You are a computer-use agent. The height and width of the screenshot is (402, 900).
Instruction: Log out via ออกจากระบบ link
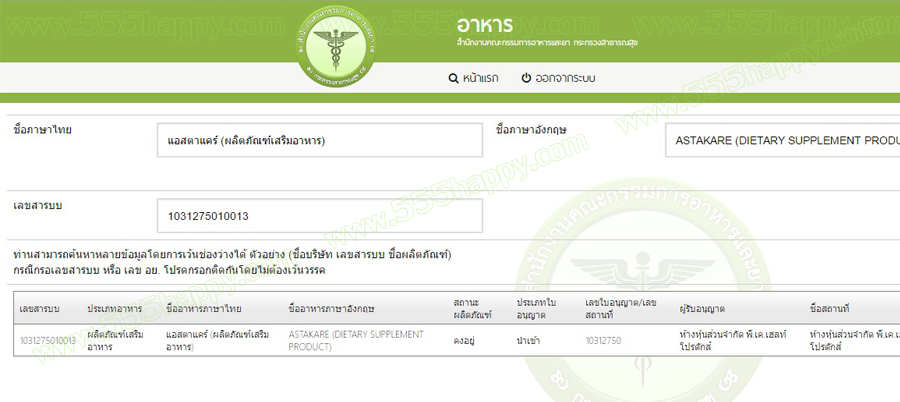tap(565, 78)
